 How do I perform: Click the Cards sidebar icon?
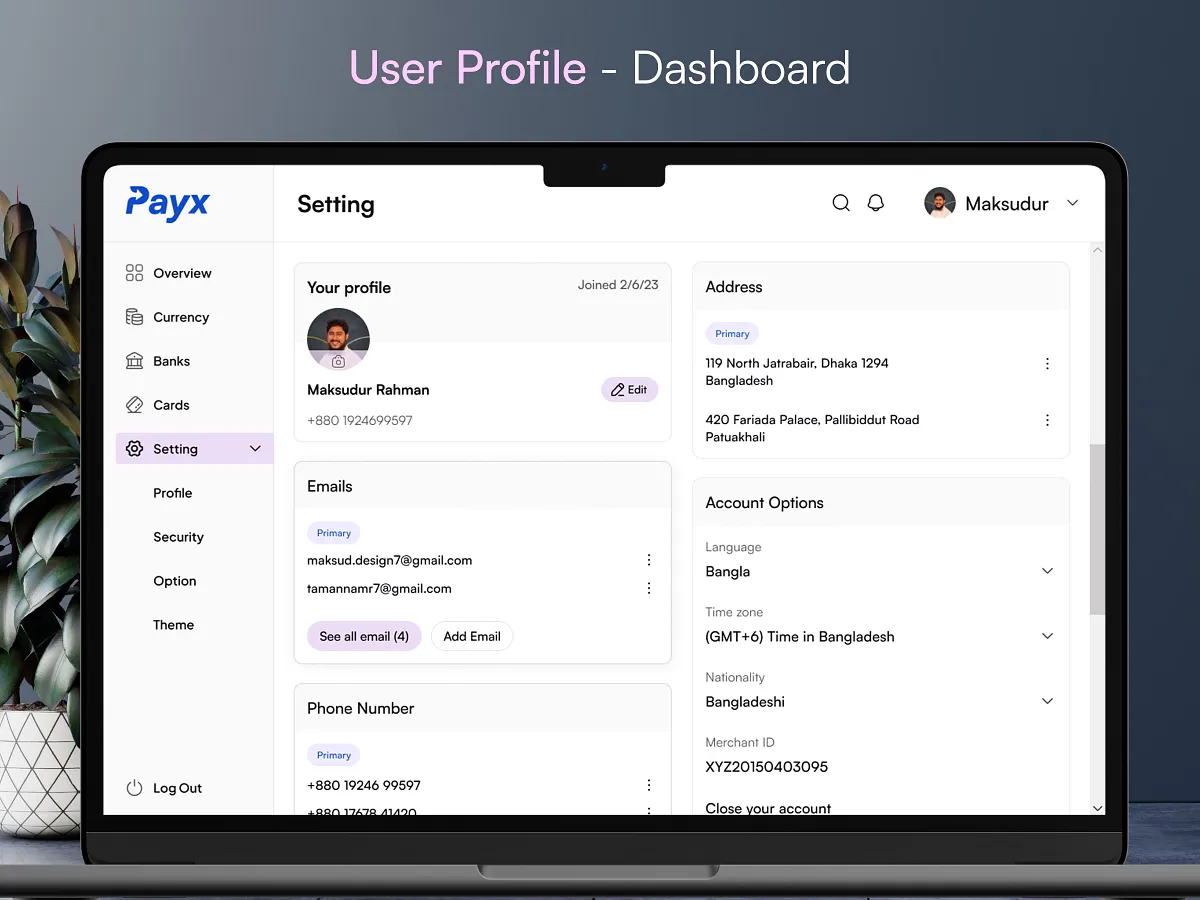point(134,404)
